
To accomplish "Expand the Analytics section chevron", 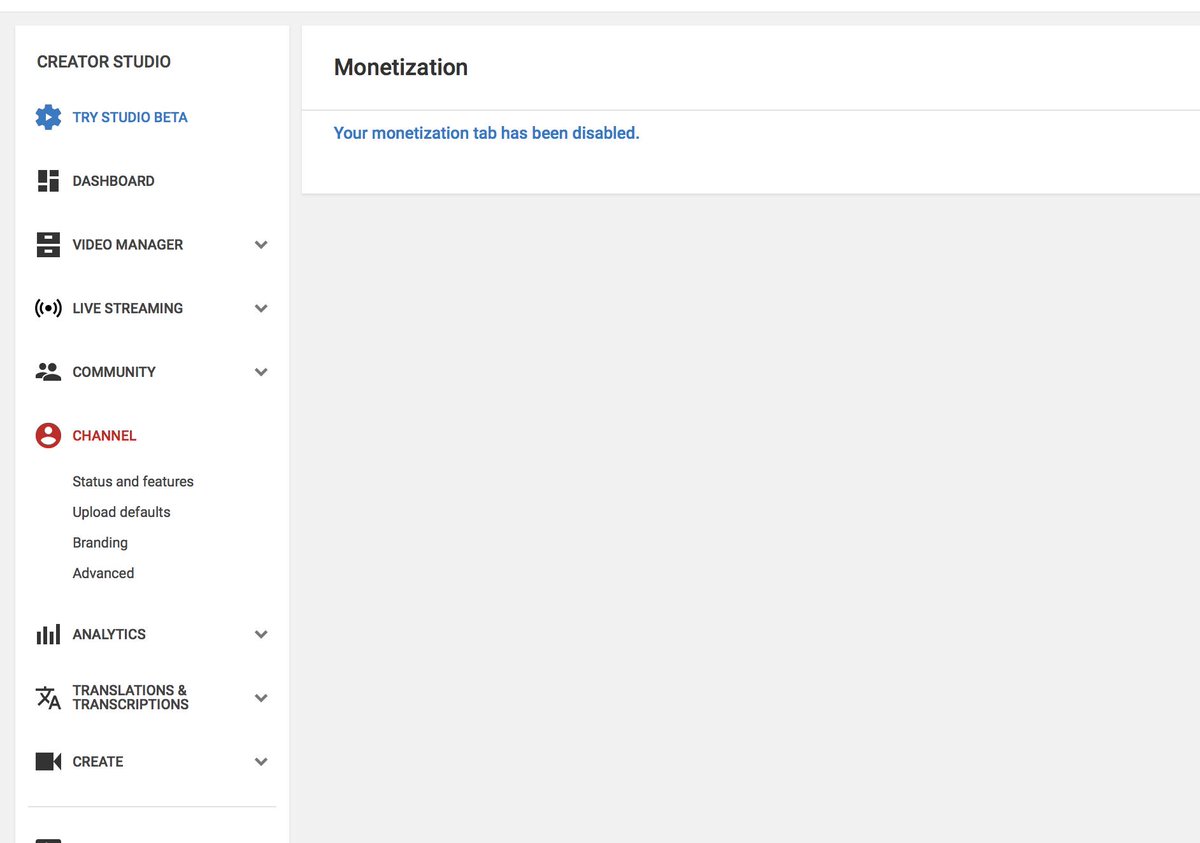I will click(261, 635).
